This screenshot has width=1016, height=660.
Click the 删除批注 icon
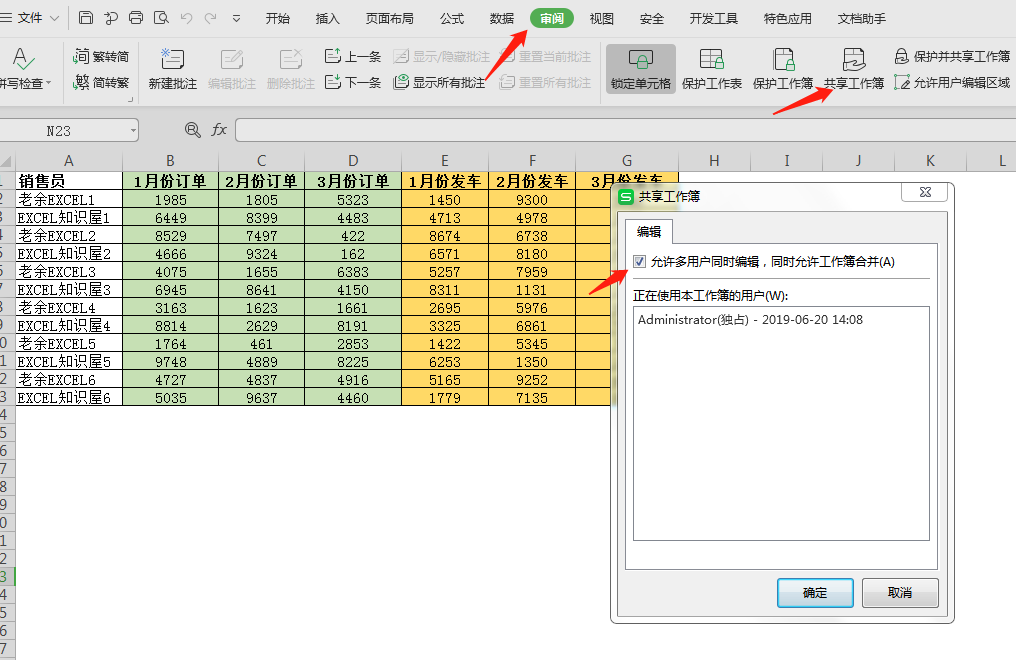[x=290, y=68]
